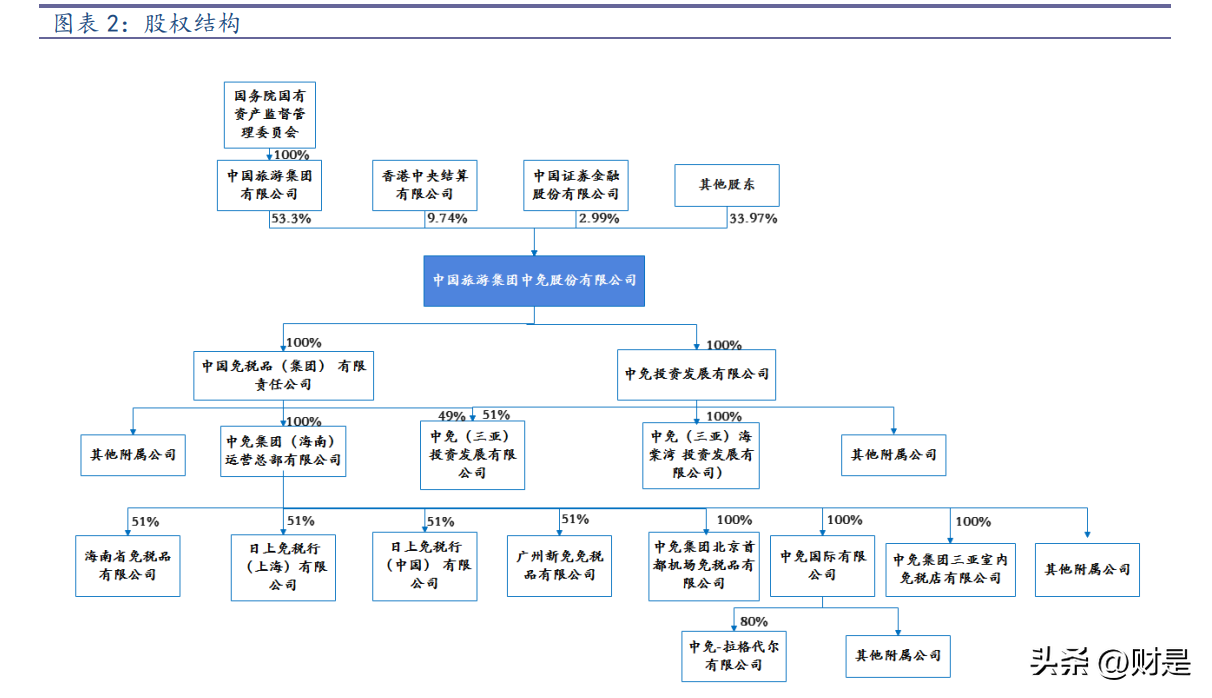
Task: Click the 中国证券金融股份有限公司 box
Action: [576, 185]
